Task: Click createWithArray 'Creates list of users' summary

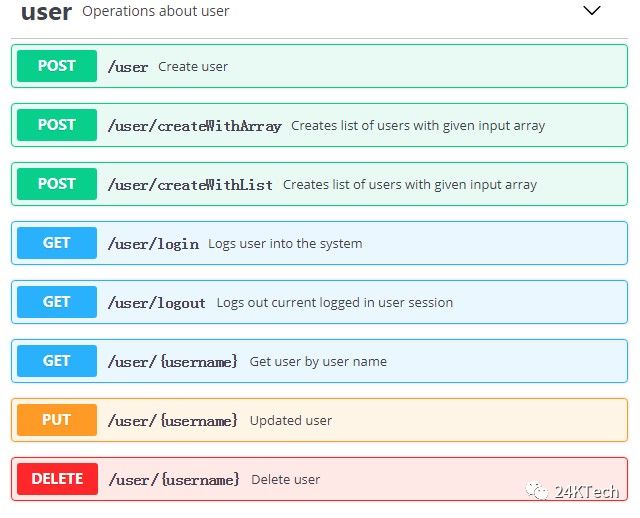Action: click(x=418, y=126)
